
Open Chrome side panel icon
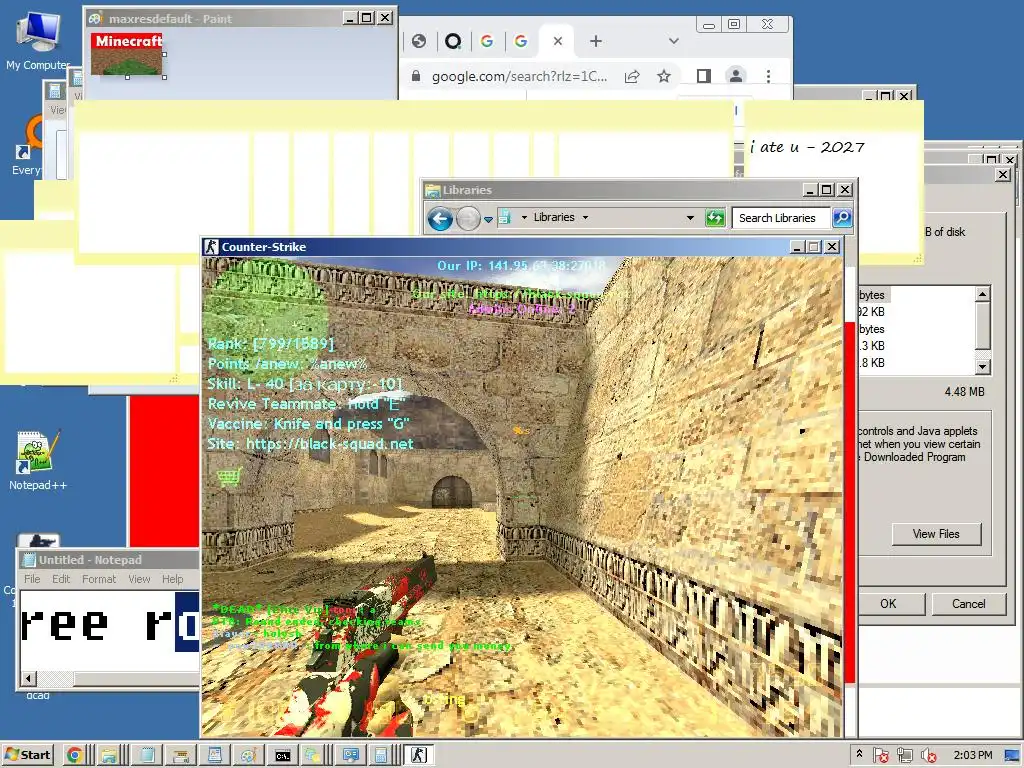click(x=703, y=76)
